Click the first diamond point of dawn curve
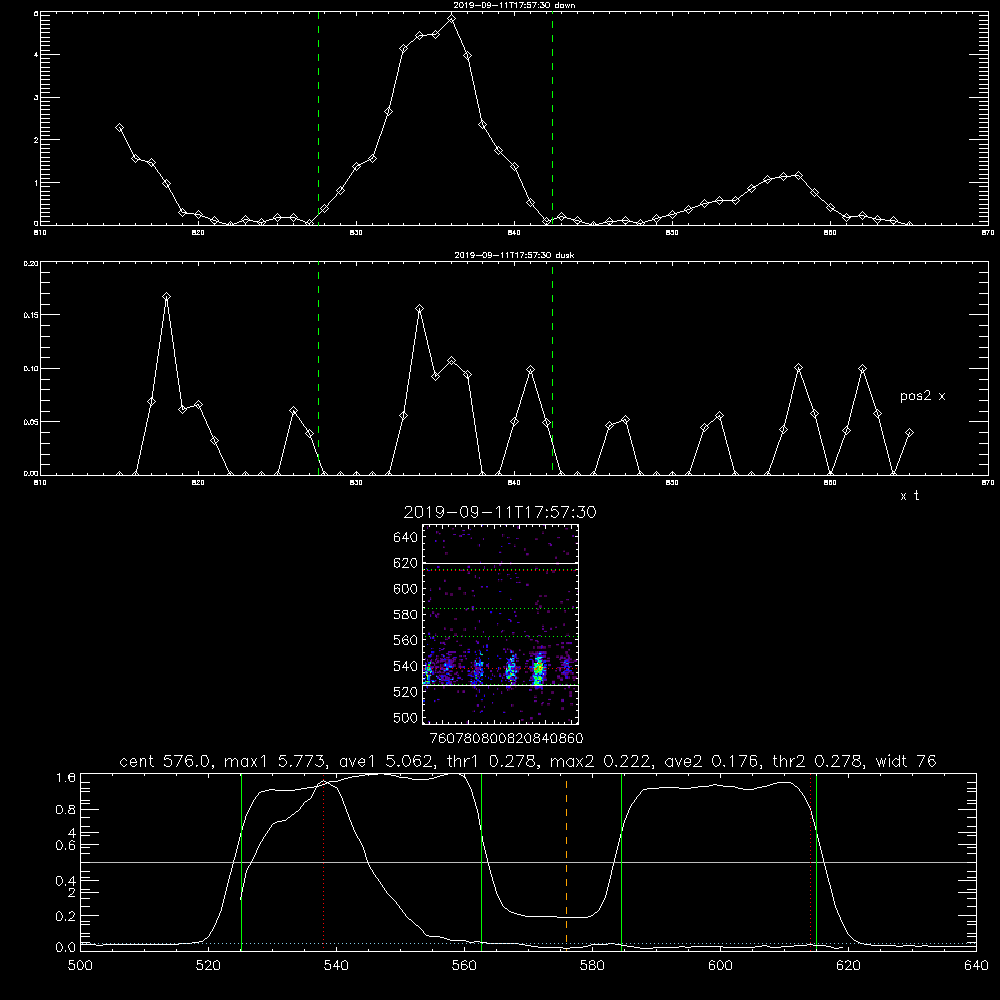The width and height of the screenshot is (1000, 1000). (x=119, y=128)
